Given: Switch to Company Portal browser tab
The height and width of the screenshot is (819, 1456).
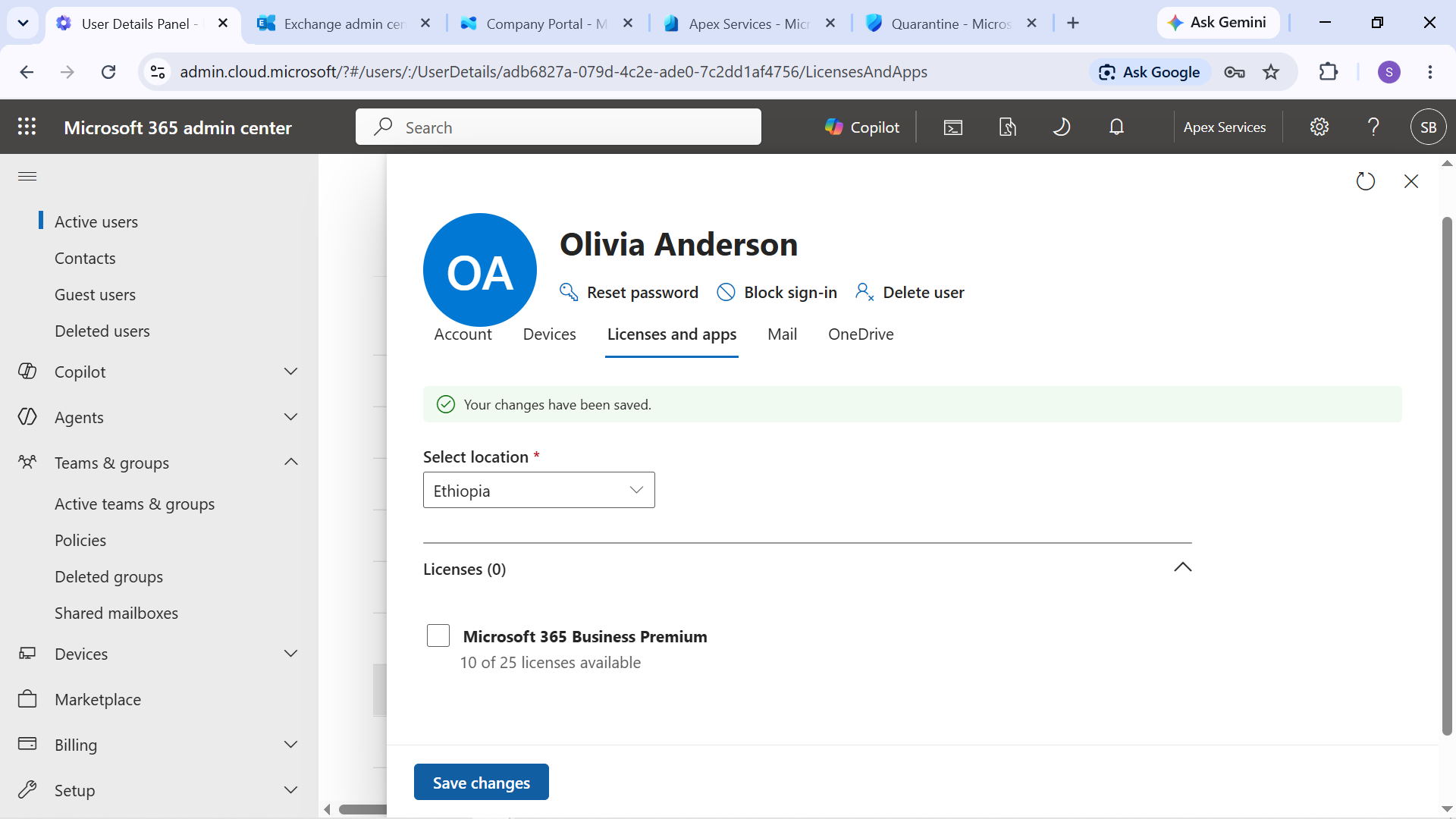Looking at the screenshot, I should [x=545, y=24].
